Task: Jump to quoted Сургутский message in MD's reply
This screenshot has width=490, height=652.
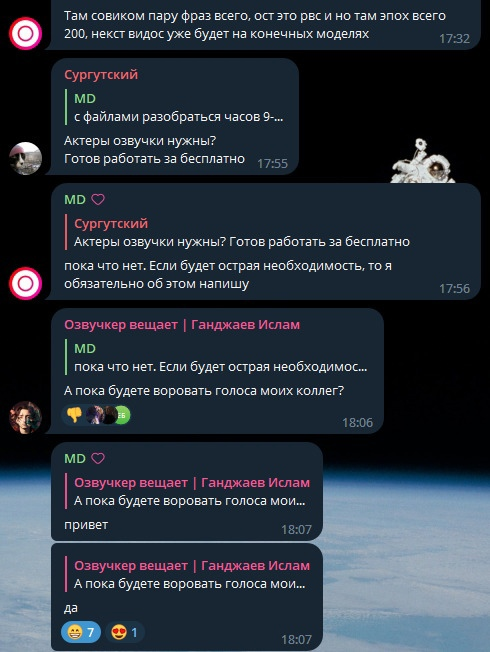Action: point(237,233)
